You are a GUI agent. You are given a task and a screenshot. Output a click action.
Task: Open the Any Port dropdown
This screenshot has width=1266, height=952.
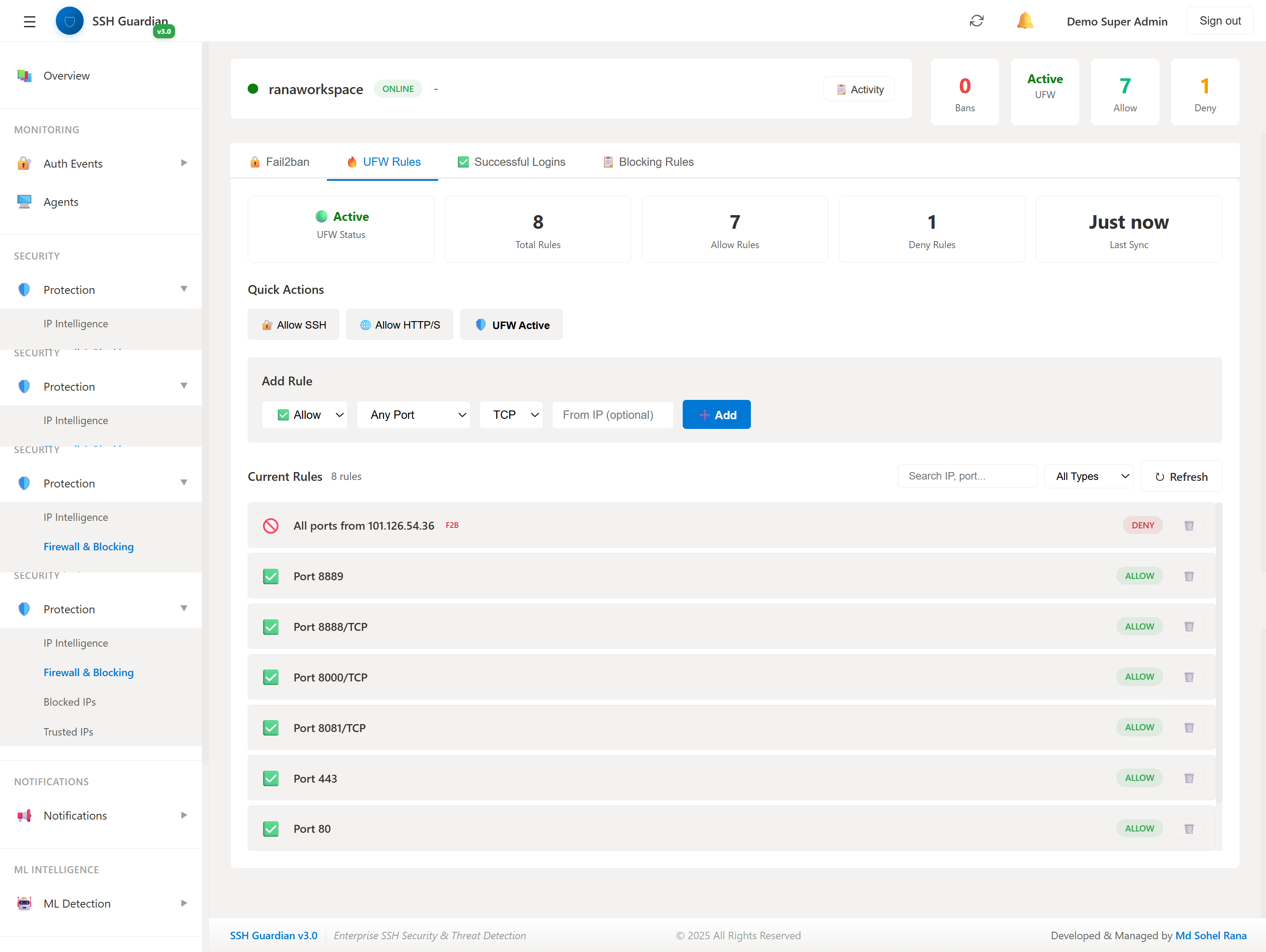[x=413, y=414]
